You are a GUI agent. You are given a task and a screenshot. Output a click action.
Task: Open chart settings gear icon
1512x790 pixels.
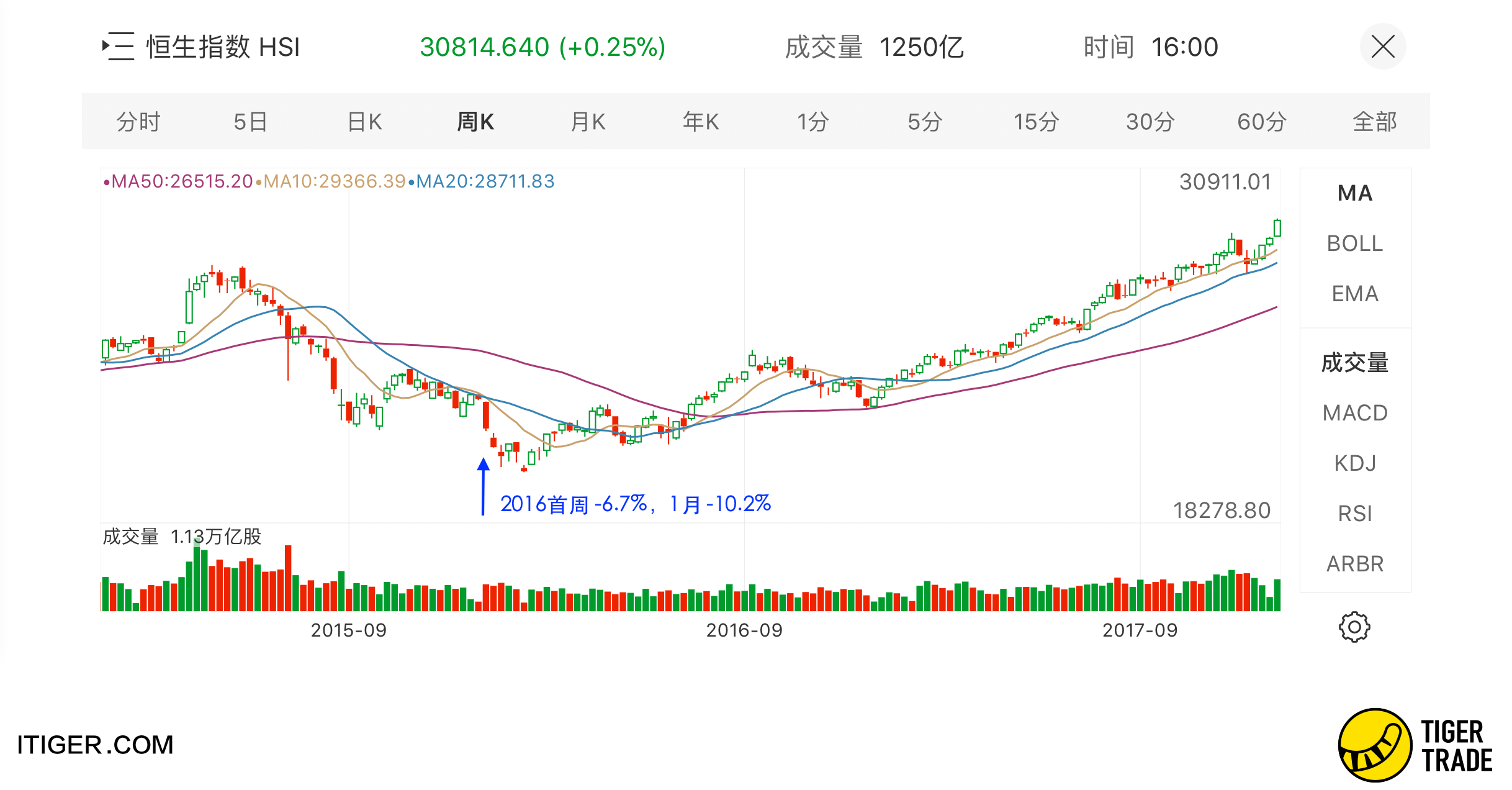(1354, 627)
